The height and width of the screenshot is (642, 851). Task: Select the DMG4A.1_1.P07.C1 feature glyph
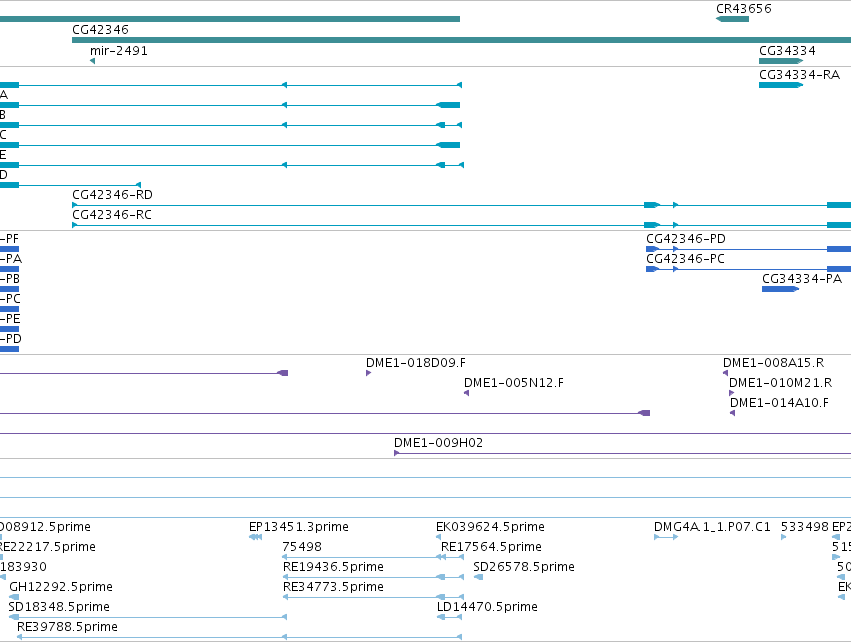click(x=666, y=537)
